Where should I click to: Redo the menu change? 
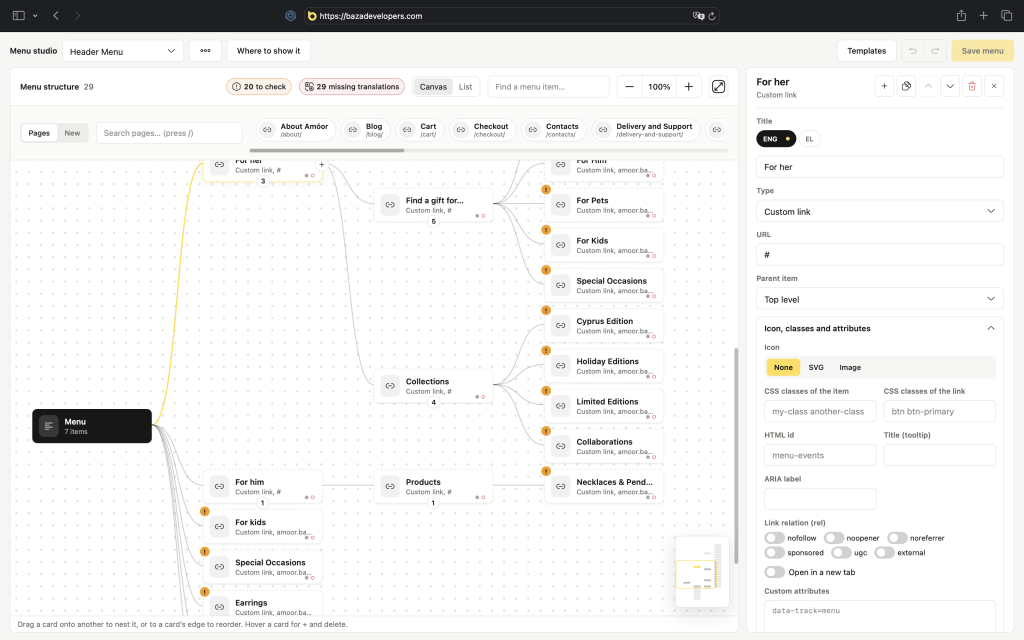(x=935, y=51)
